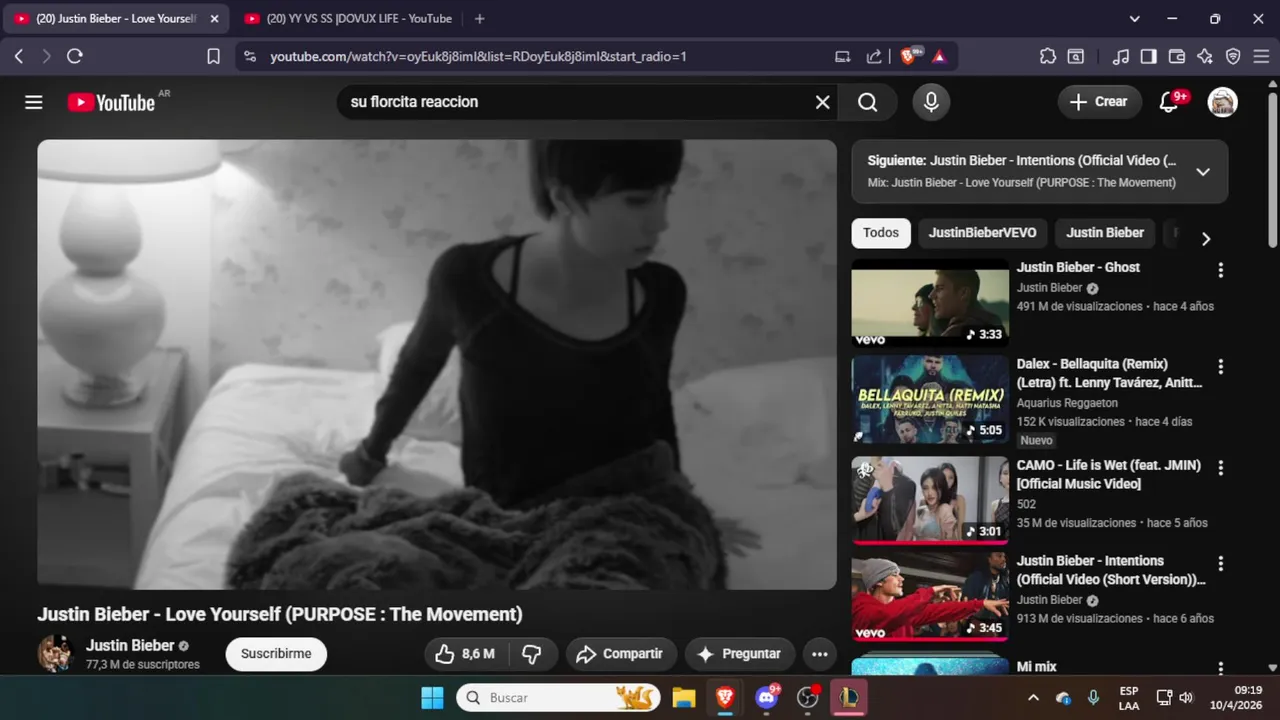Click the Crear button

(1099, 102)
